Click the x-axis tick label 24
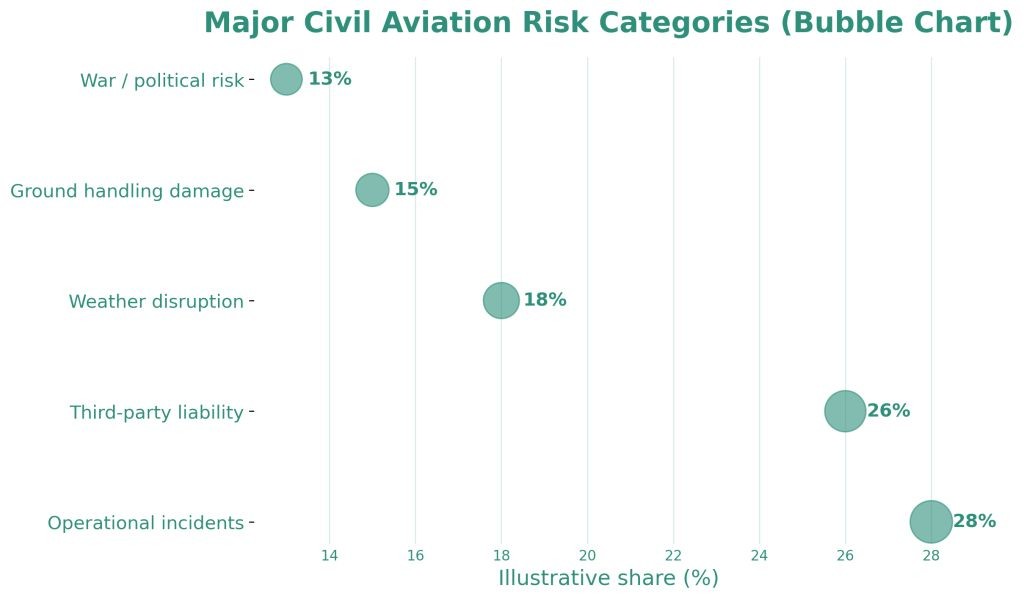Image resolution: width=1024 pixels, height=599 pixels. 759,556
